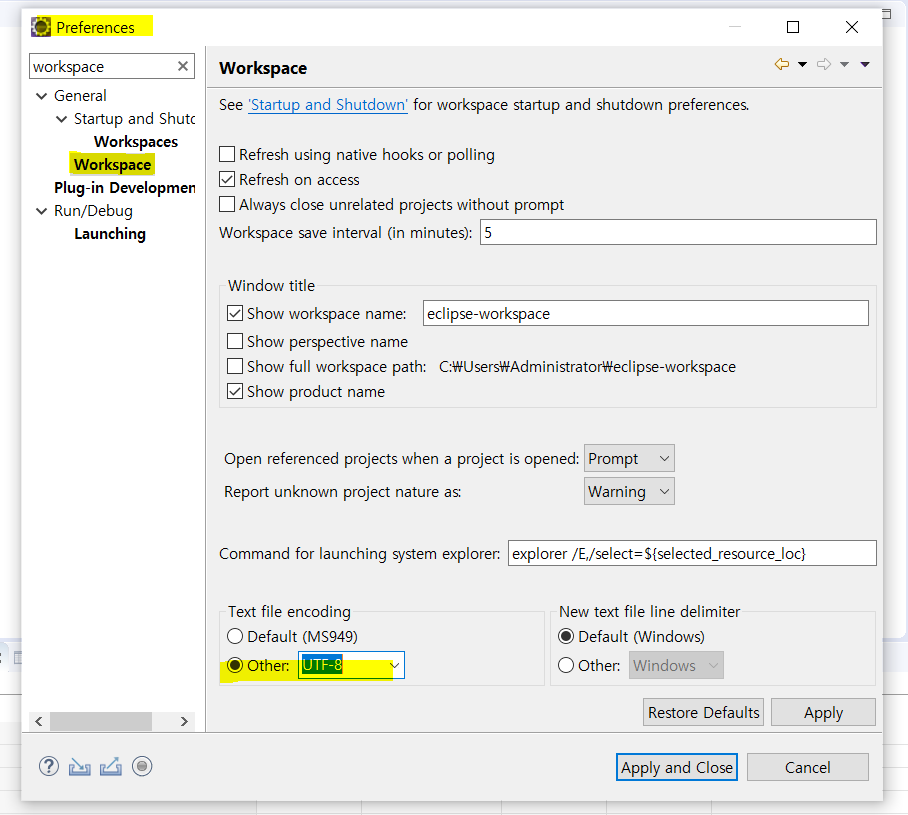Select Launching under Run/Debug
Viewport: 908px width, 815px height.
110,234
